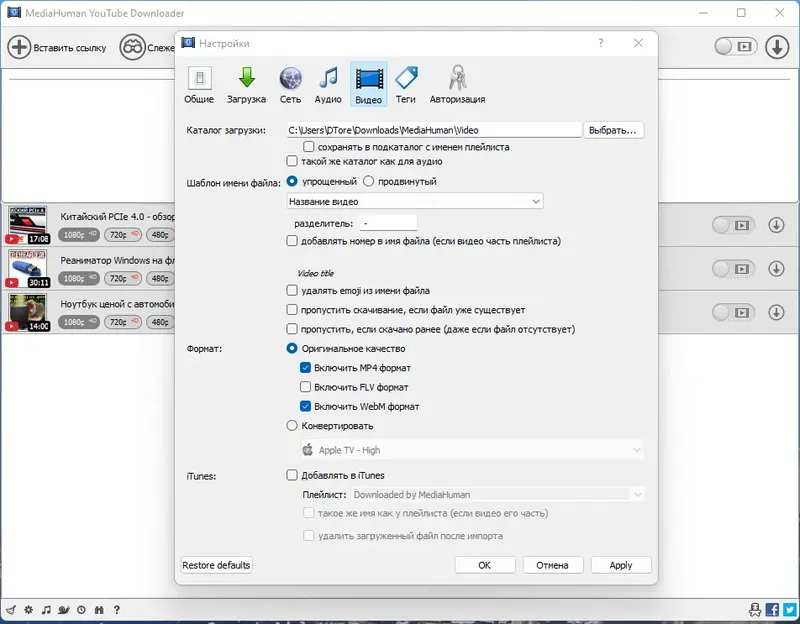Switch to the Теги settings tab
The width and height of the screenshot is (800, 624).
406,85
